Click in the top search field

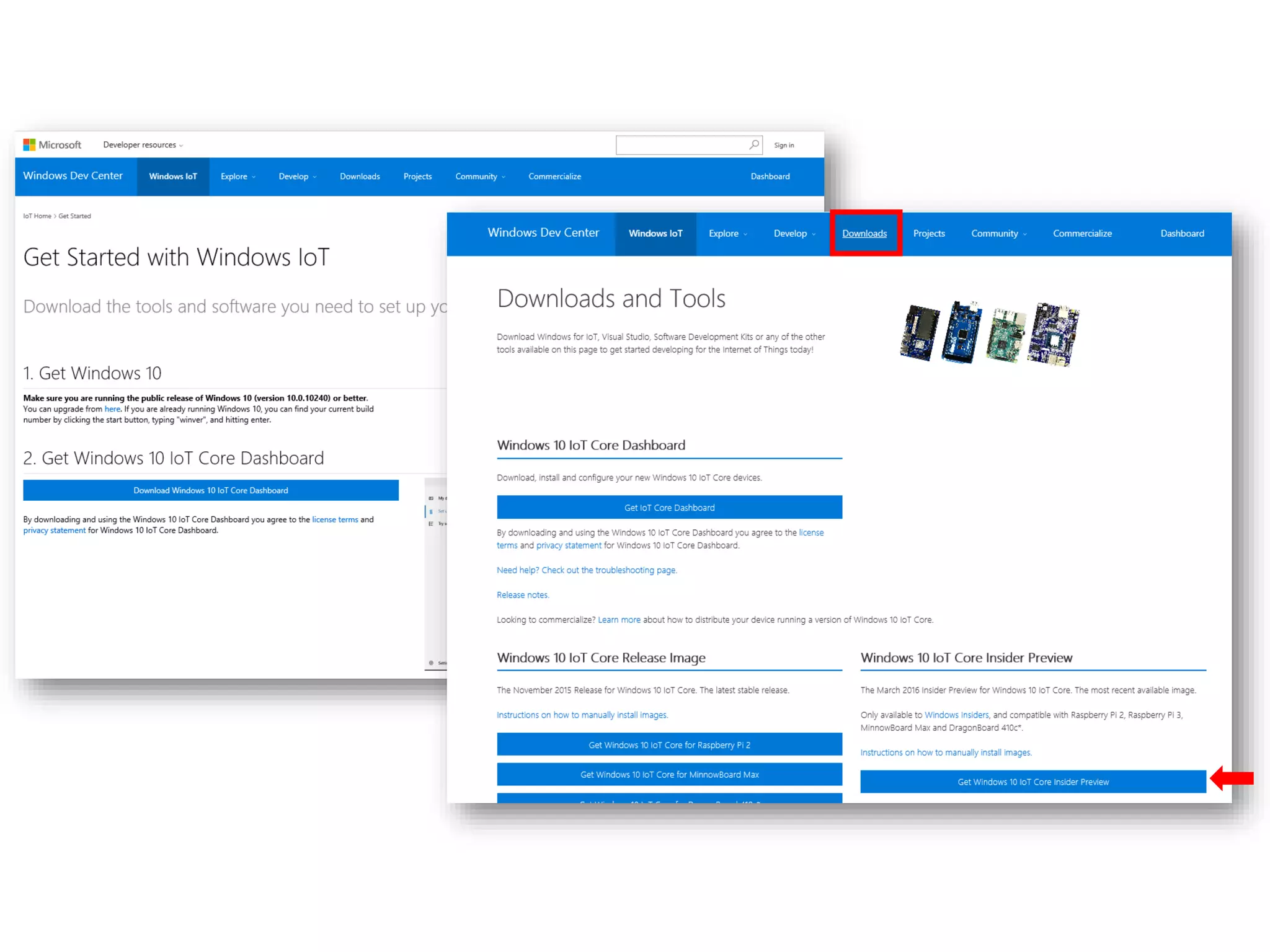681,145
